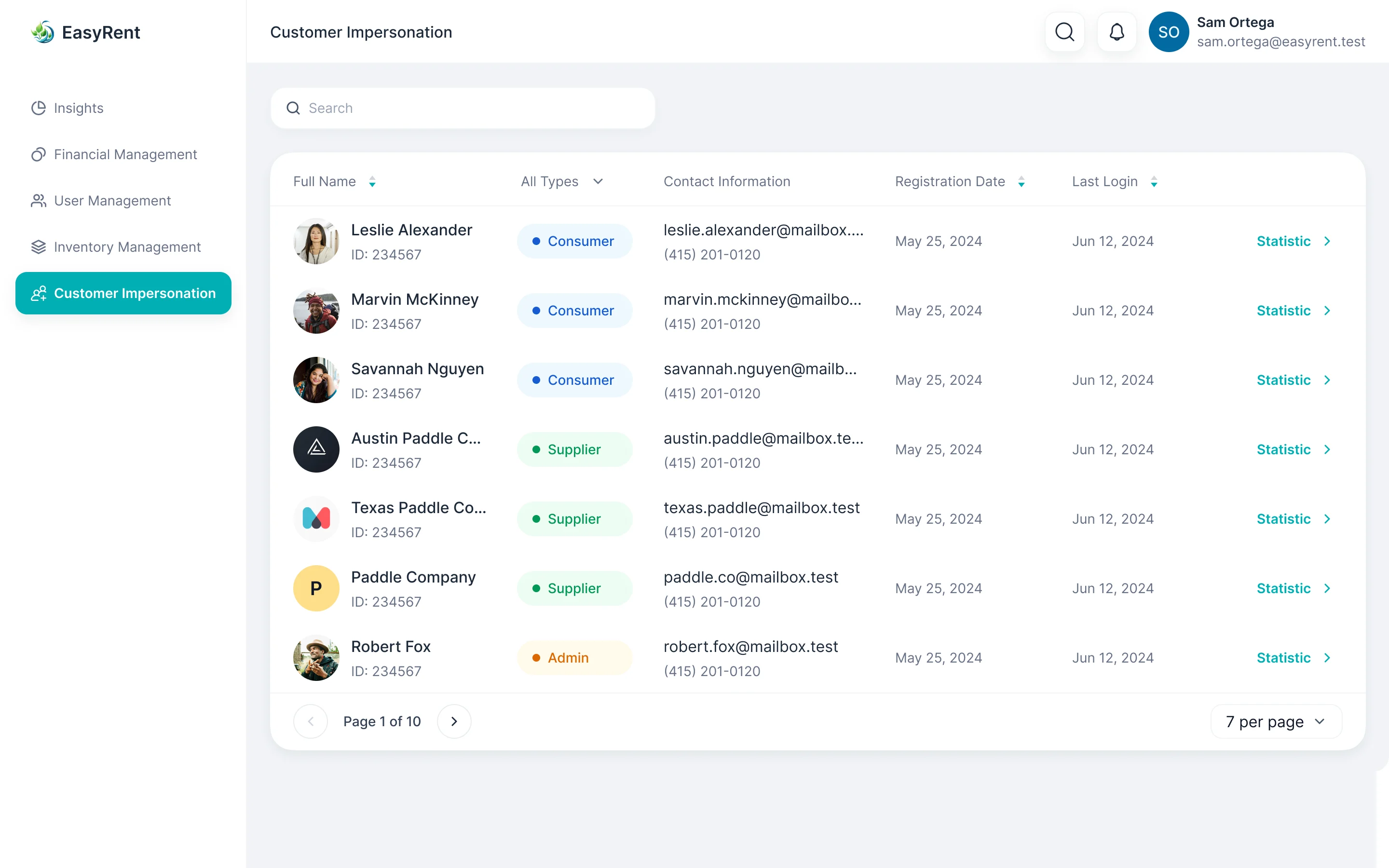
Task: Click Consumer badge in Marvin McKinney row
Action: point(574,311)
